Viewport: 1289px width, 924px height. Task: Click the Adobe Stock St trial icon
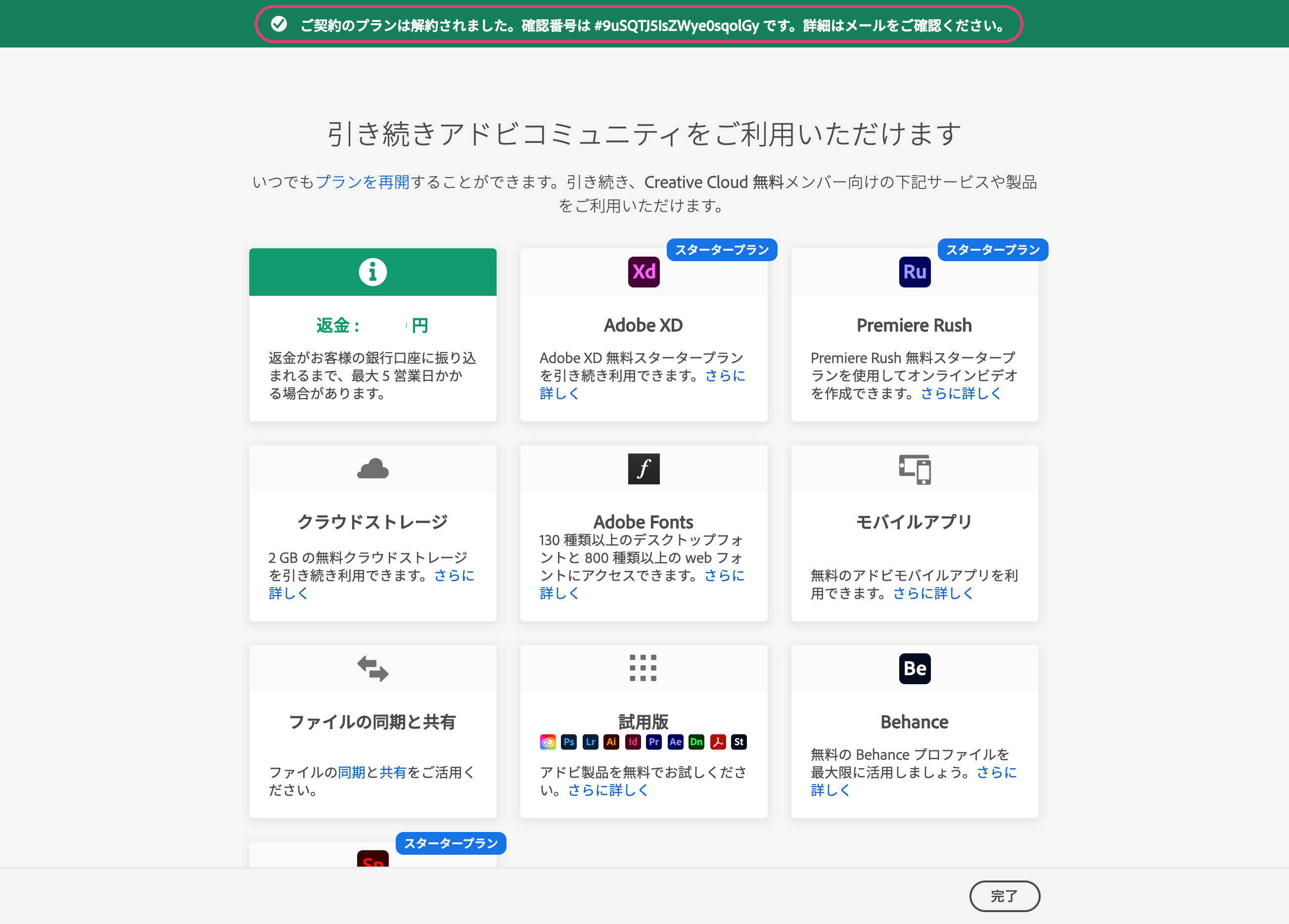(x=739, y=741)
